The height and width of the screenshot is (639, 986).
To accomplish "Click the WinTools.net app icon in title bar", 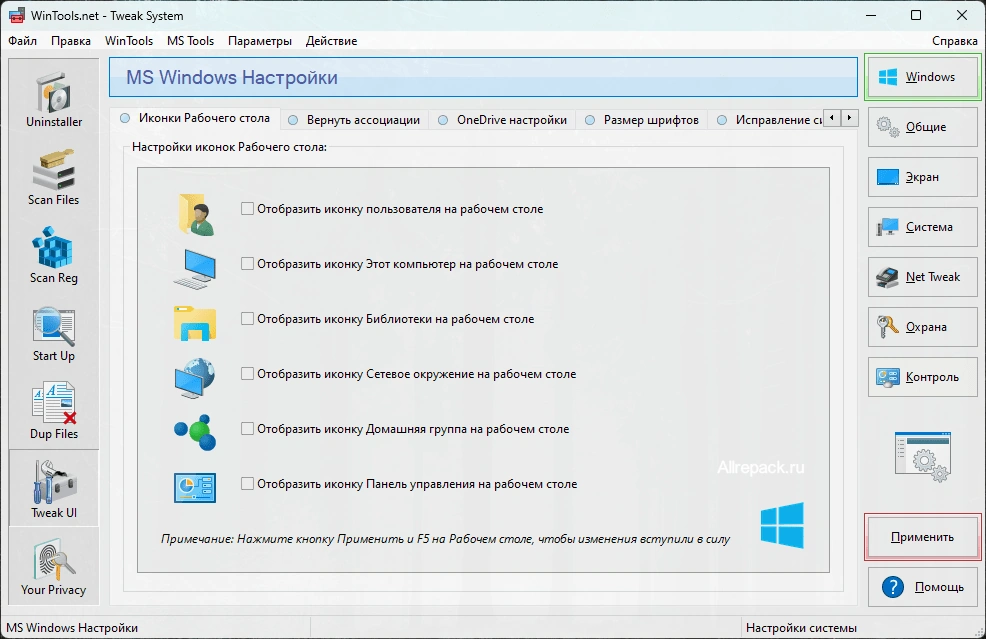I will (x=17, y=15).
